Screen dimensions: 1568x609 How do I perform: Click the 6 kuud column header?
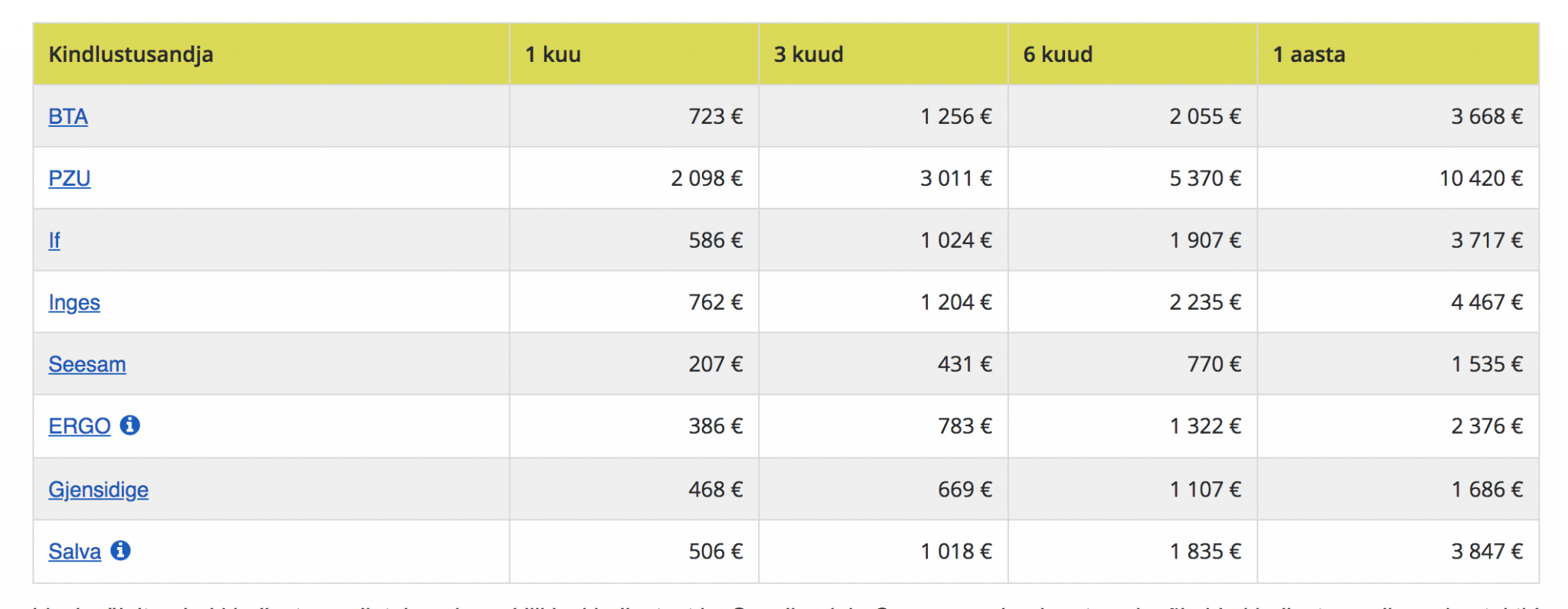(1058, 54)
